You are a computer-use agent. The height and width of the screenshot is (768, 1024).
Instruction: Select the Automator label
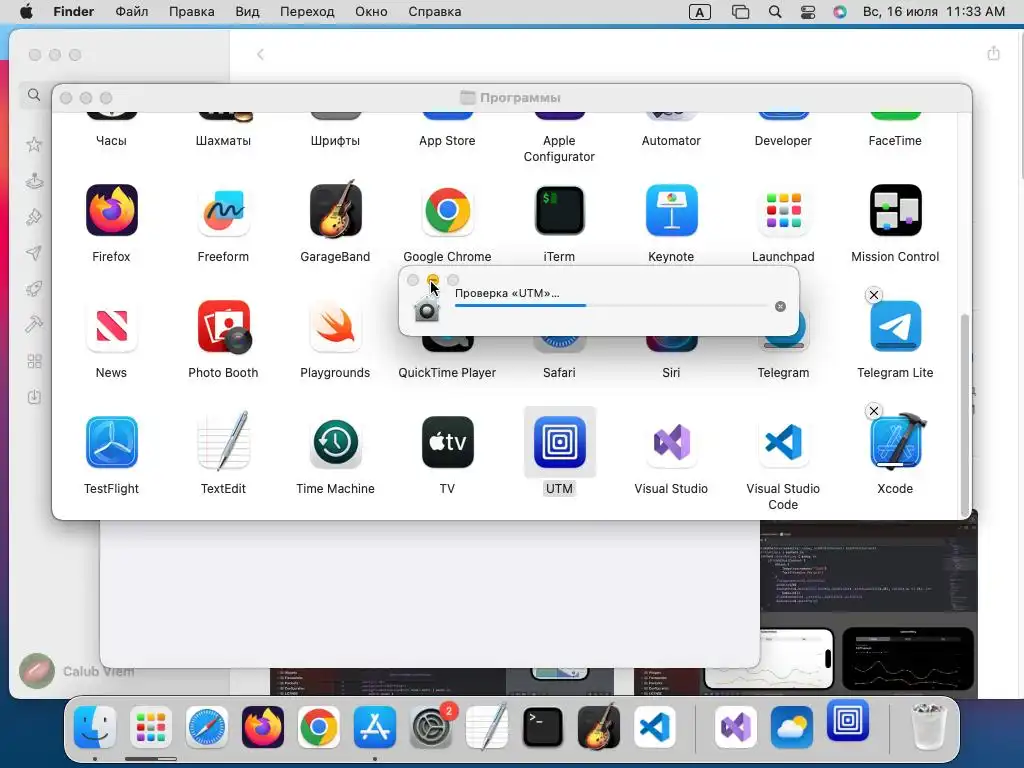(671, 140)
